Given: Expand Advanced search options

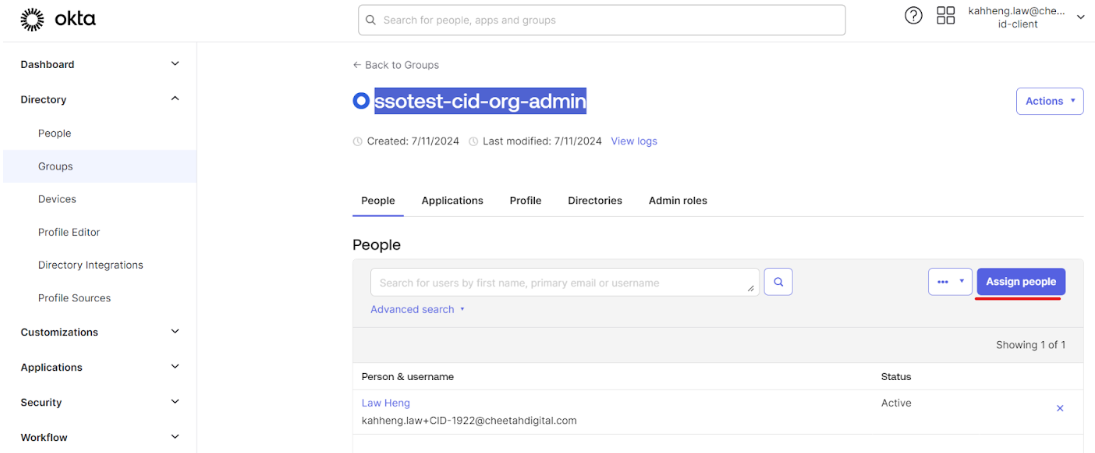Looking at the screenshot, I should click(x=417, y=310).
